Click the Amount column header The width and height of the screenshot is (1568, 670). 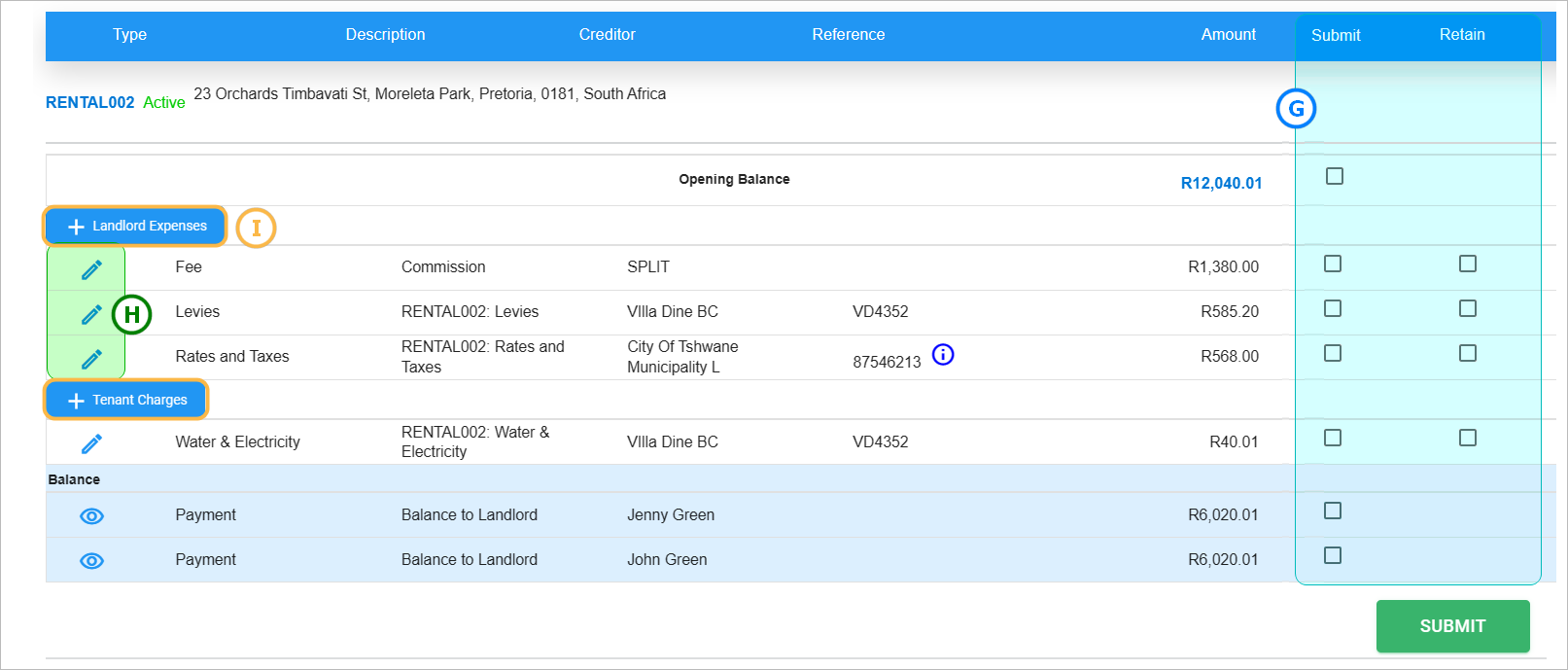pyautogui.click(x=1229, y=34)
